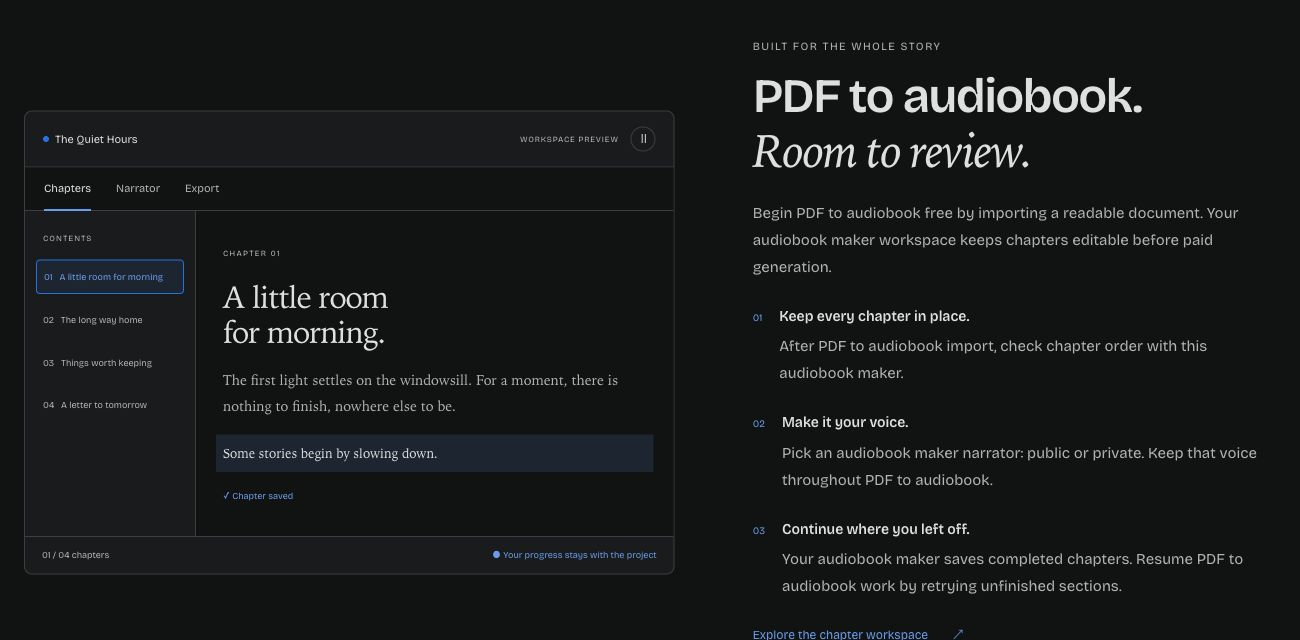Open the Chapters tab
Screen dimensions: 1300x640
67,188
